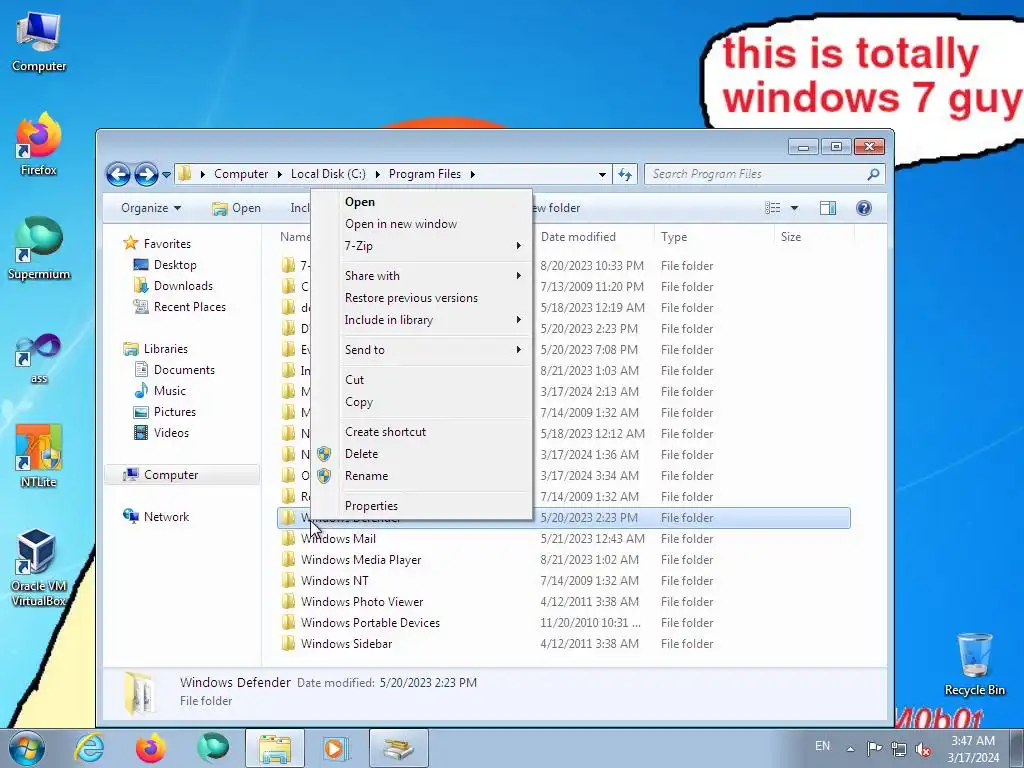Select the Oracle VM VirtualBox shortcut
The width and height of the screenshot is (1024, 768).
pos(39,567)
